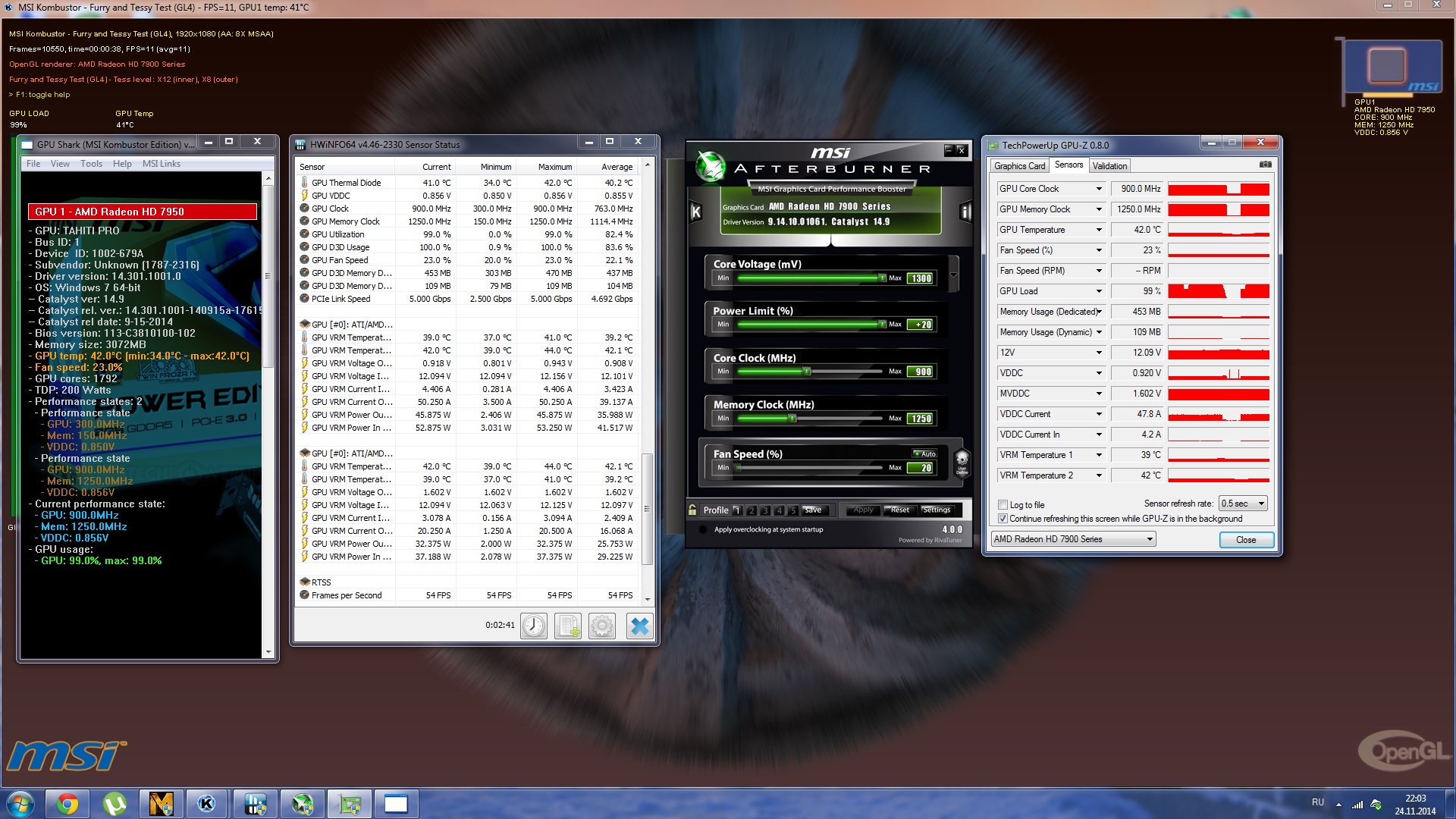Open the AMD Radeon HD 7900 Series dropdown
This screenshot has width=1456, height=819.
click(1073, 539)
